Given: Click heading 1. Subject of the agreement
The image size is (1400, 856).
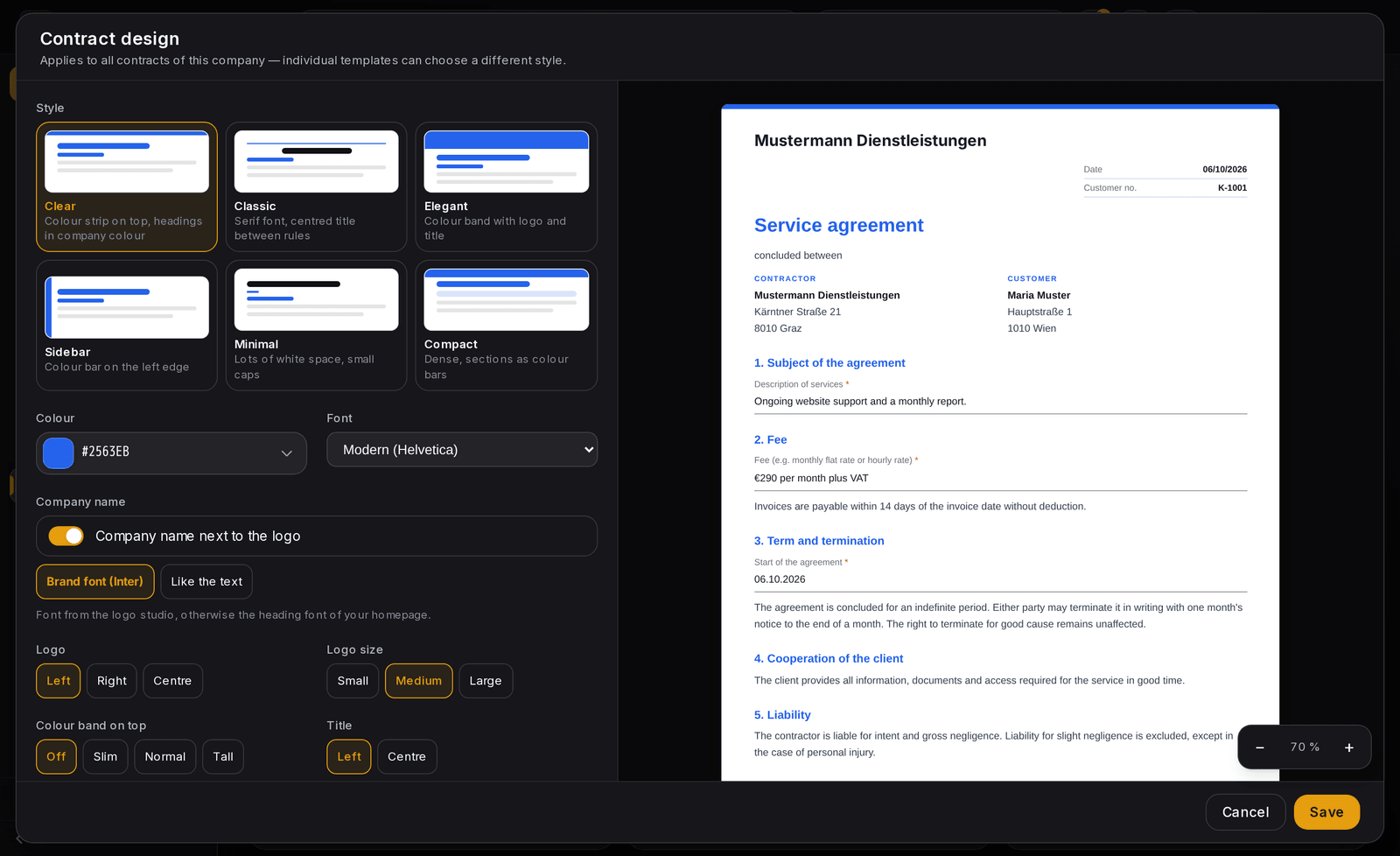Looking at the screenshot, I should [829, 363].
